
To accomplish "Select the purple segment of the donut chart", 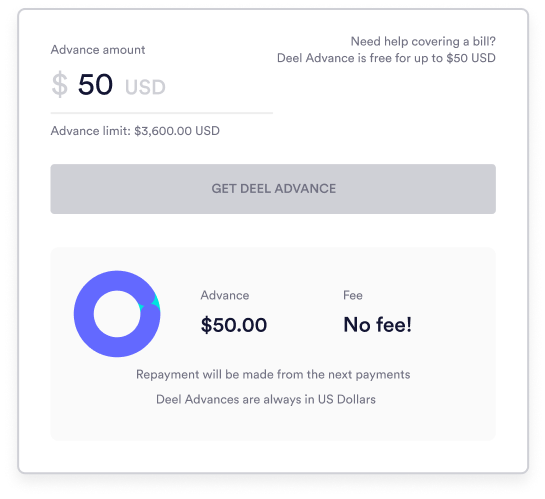I will pyautogui.click(x=90, y=334).
